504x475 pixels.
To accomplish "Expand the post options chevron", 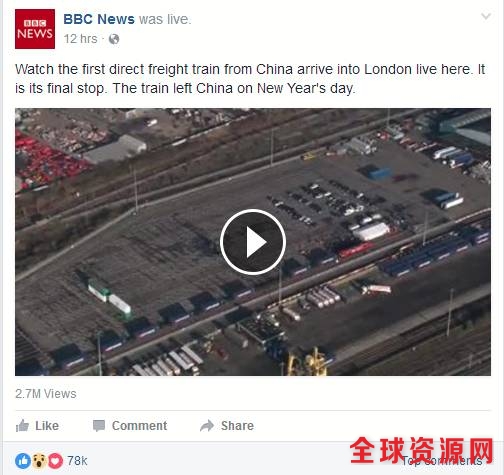I will pos(486,16).
